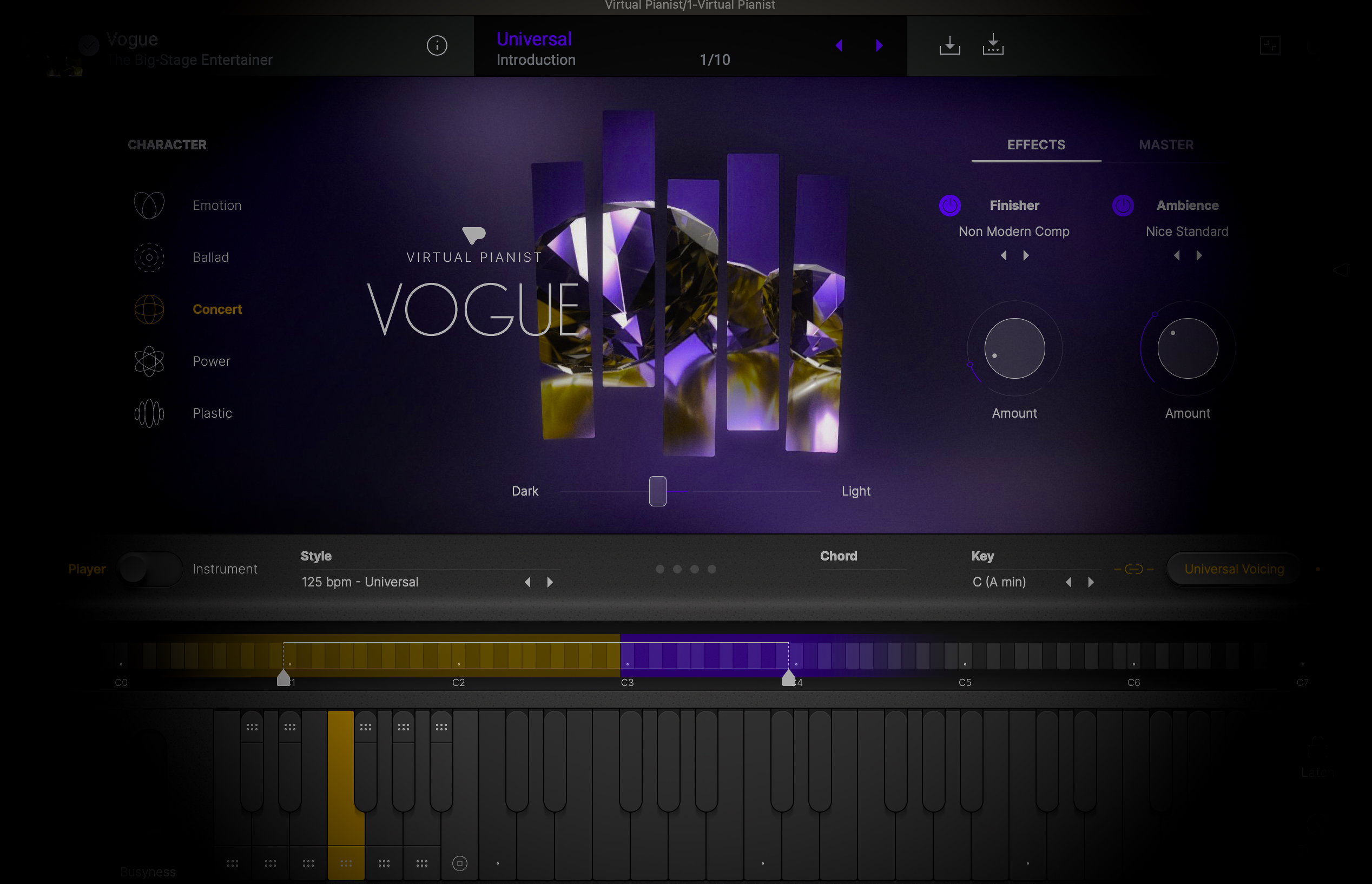Click the dot-grid icon on the yellow highlighted key

[x=346, y=863]
